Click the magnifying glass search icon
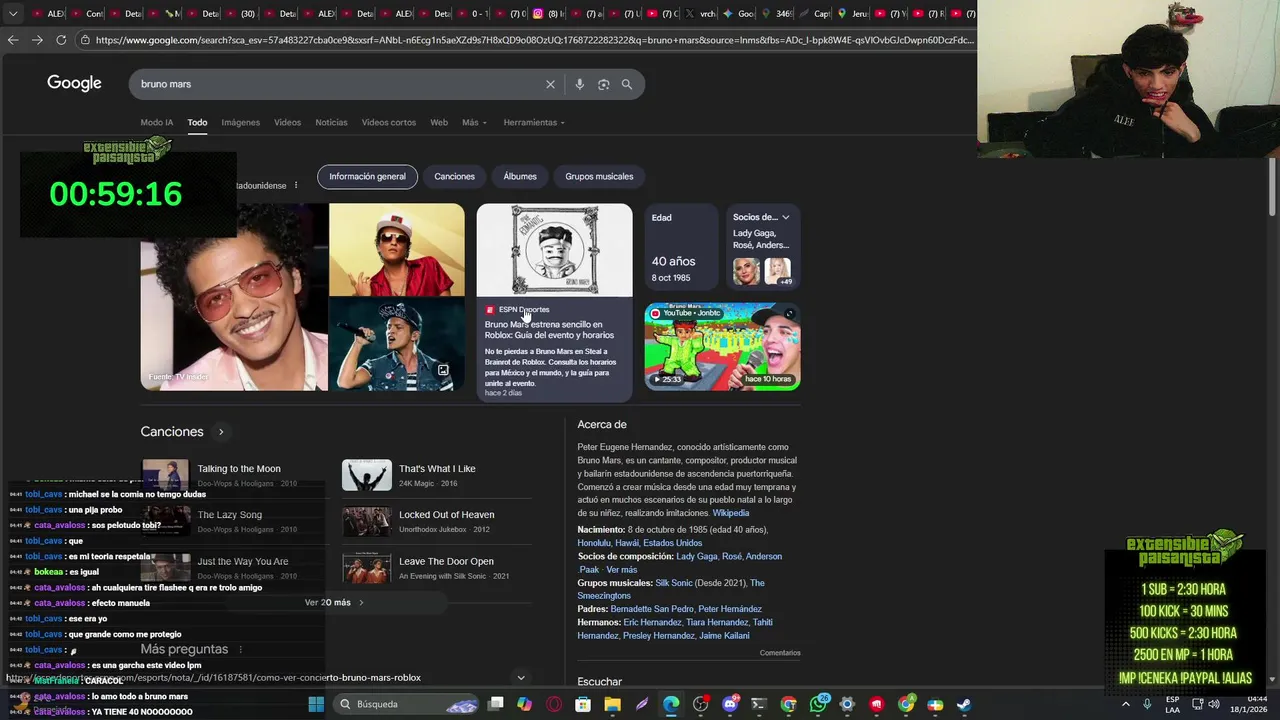 (627, 84)
